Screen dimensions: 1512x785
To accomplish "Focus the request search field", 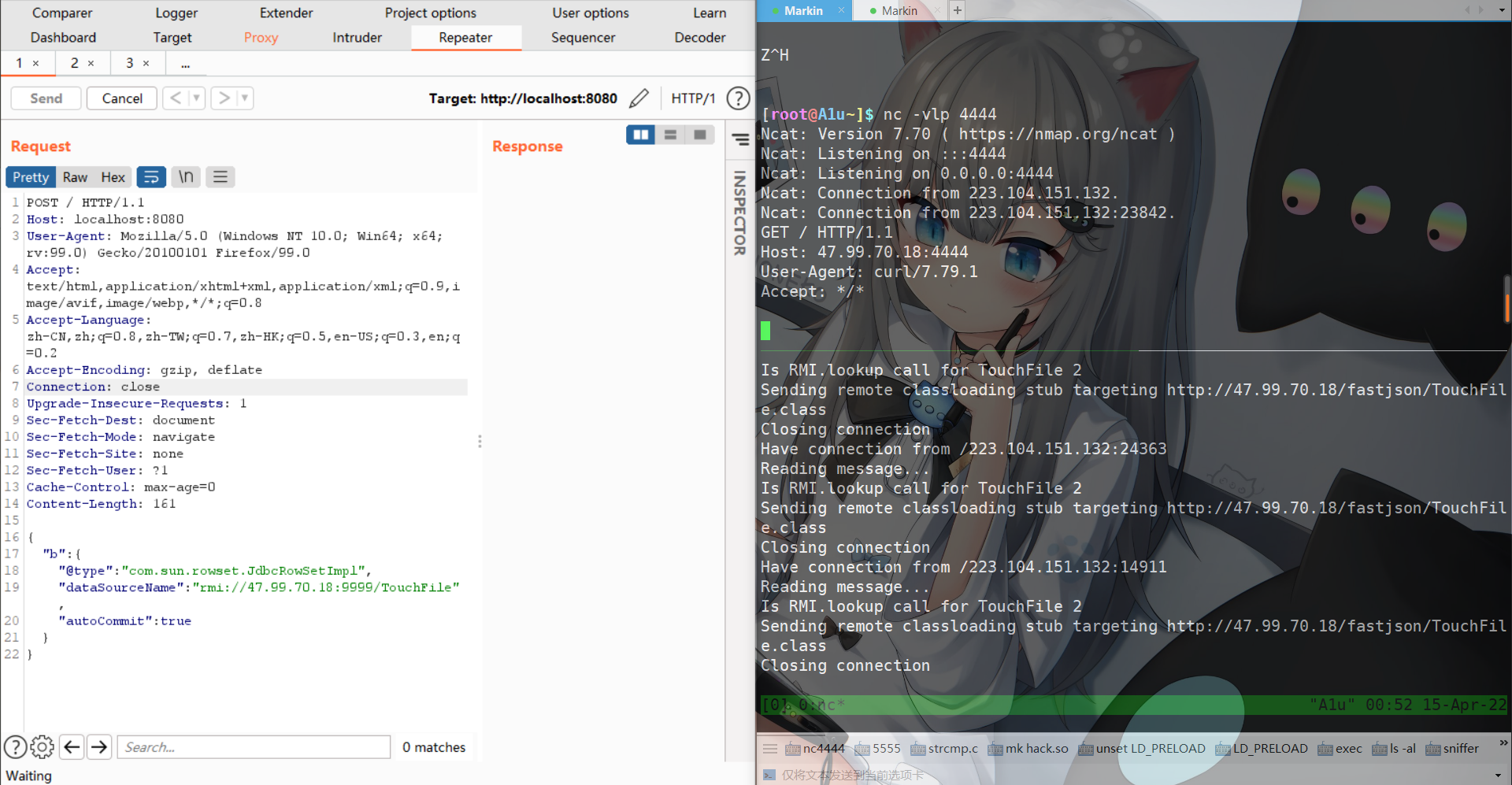I will tap(254, 746).
